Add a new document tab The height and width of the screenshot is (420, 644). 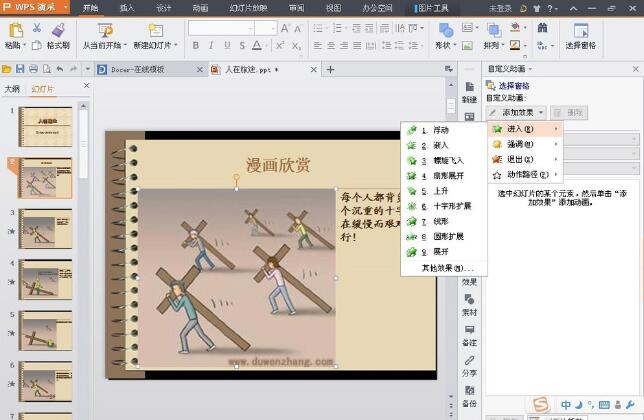[330, 70]
